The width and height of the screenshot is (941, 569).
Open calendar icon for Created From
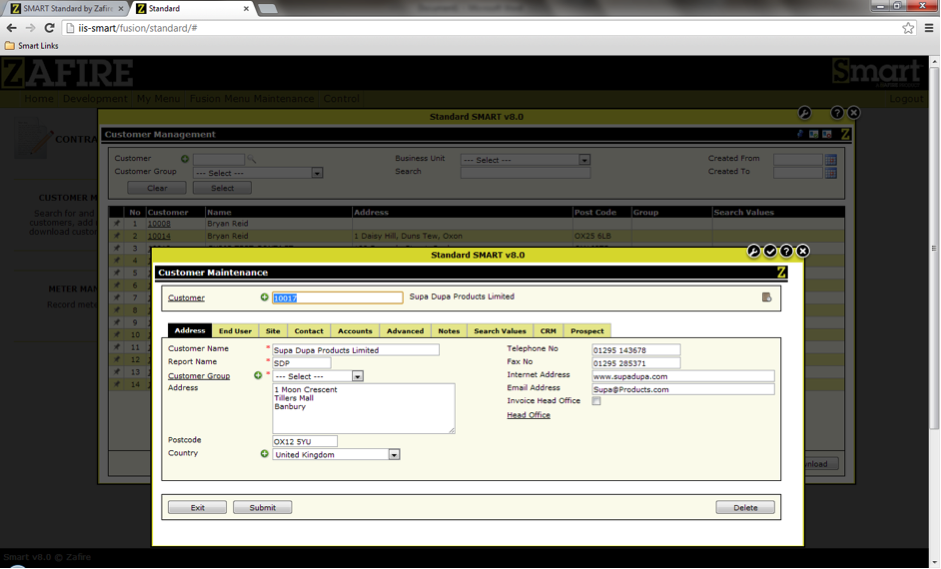pos(831,160)
